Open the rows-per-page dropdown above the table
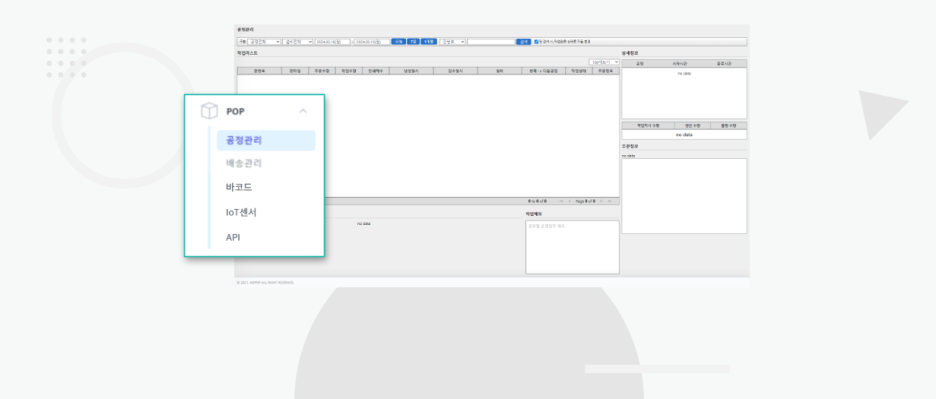 (604, 62)
